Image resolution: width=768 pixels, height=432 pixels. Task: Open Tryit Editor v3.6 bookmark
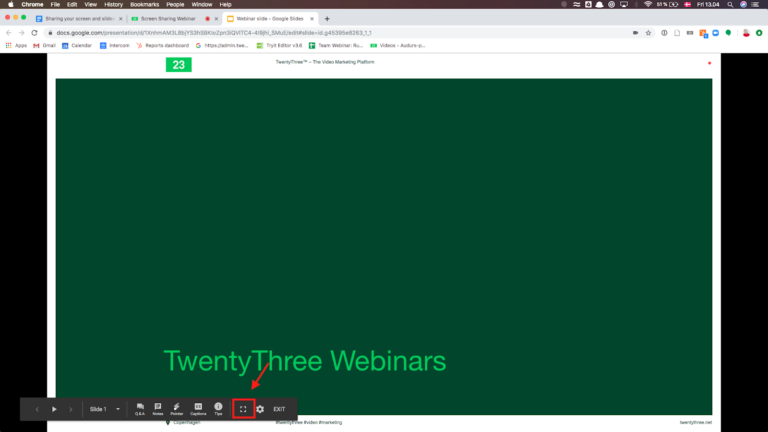point(280,46)
